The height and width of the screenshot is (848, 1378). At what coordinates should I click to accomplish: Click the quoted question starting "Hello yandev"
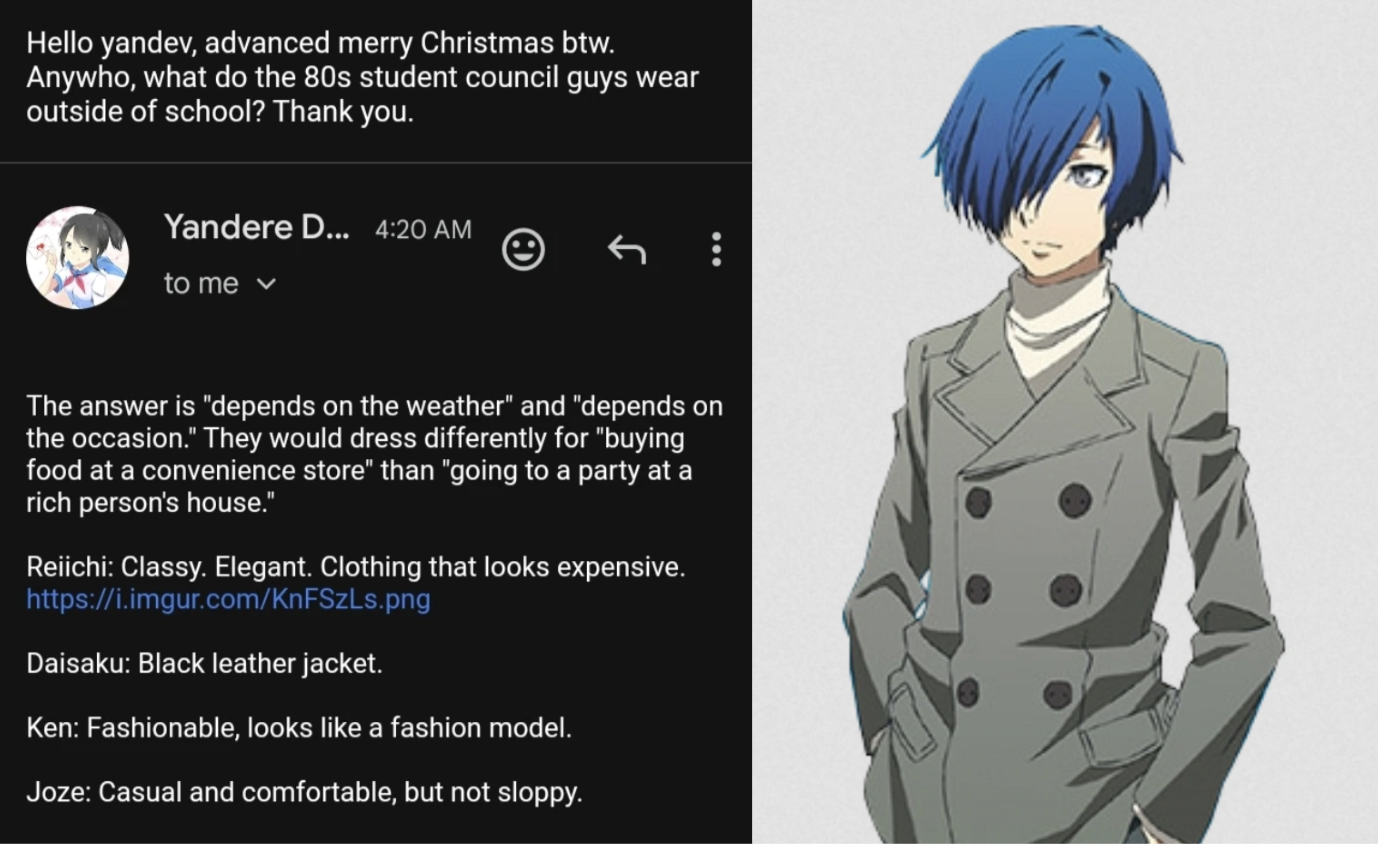click(x=362, y=77)
